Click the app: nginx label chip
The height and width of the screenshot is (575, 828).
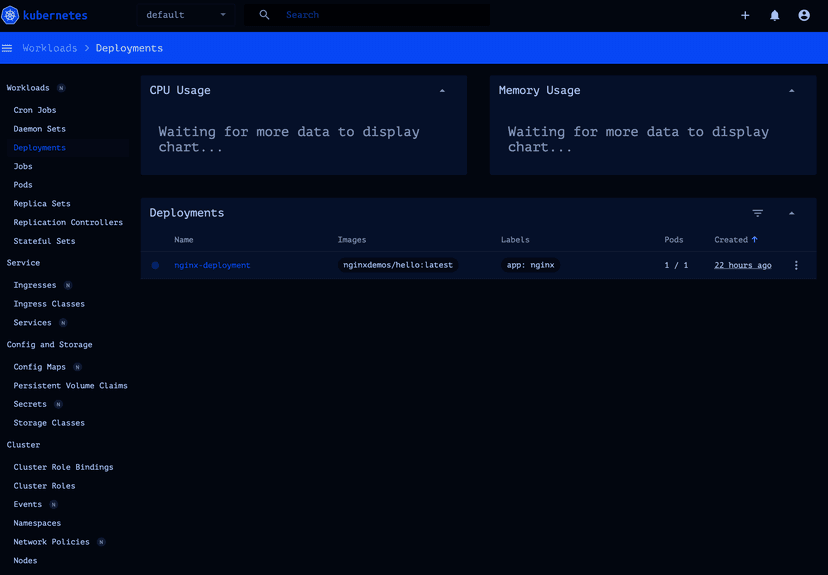530,266
